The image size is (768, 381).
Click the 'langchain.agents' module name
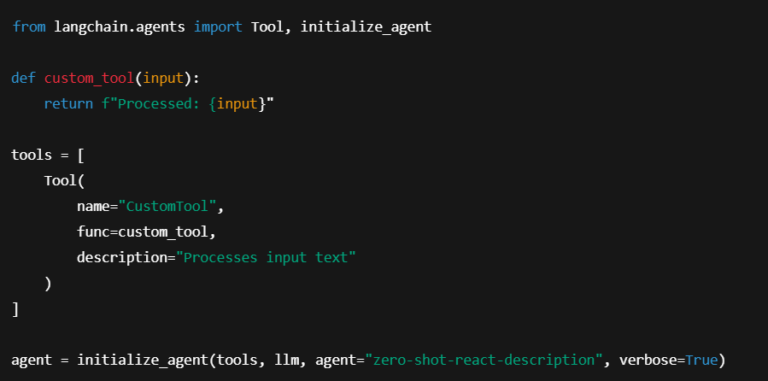coord(120,26)
